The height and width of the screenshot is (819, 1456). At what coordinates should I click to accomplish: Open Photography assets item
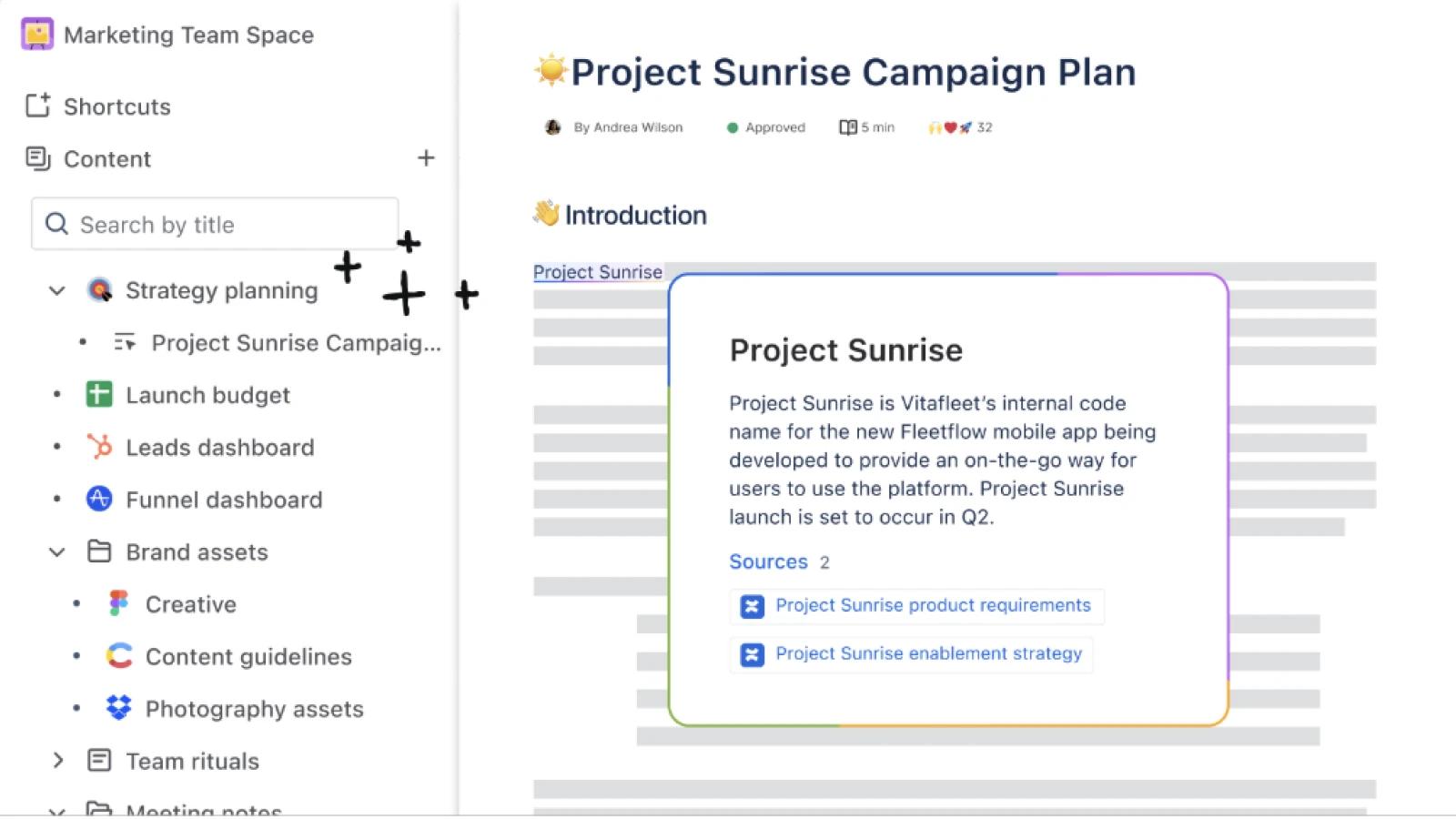click(255, 709)
